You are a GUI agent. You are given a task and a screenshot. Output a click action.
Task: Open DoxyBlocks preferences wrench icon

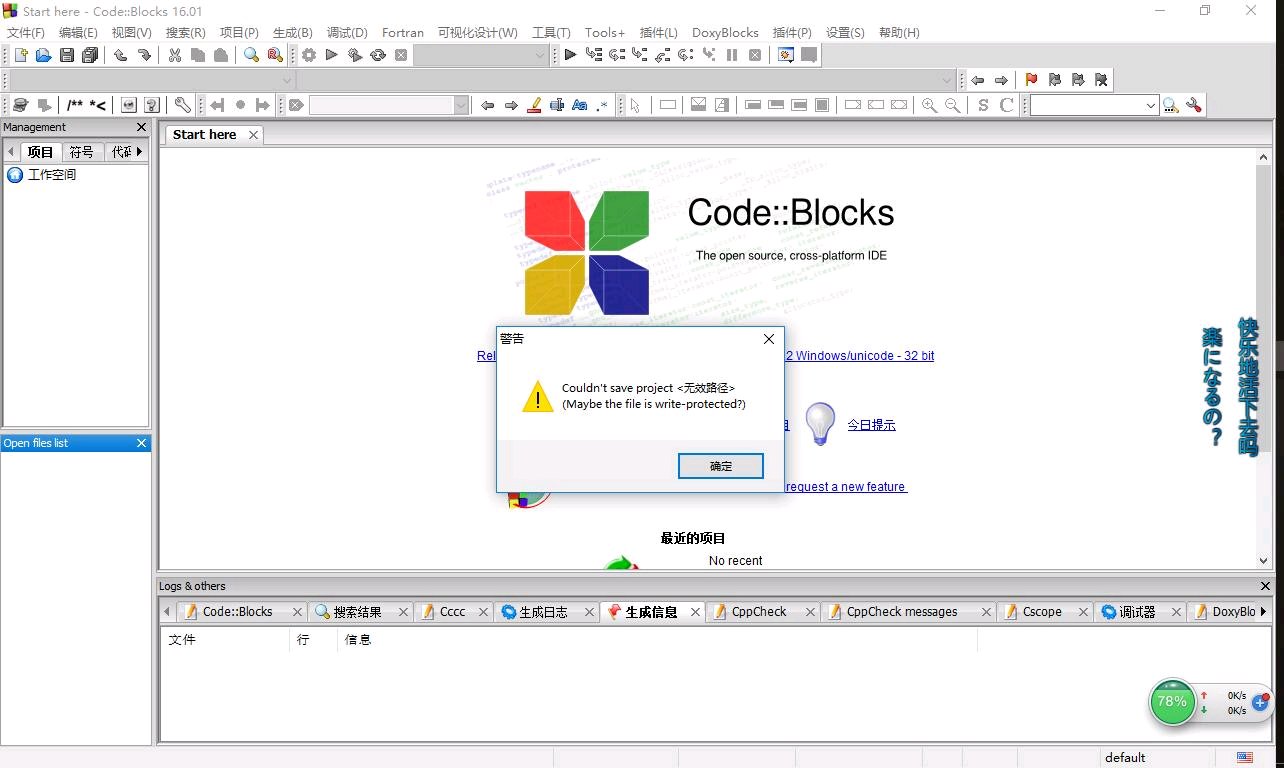point(183,105)
